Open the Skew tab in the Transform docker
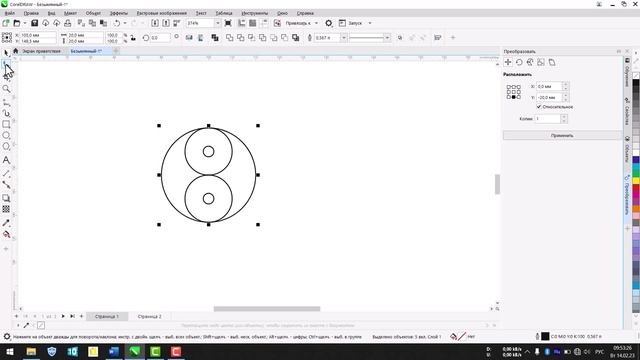This screenshot has width=640, height=360. pyautogui.click(x=552, y=62)
